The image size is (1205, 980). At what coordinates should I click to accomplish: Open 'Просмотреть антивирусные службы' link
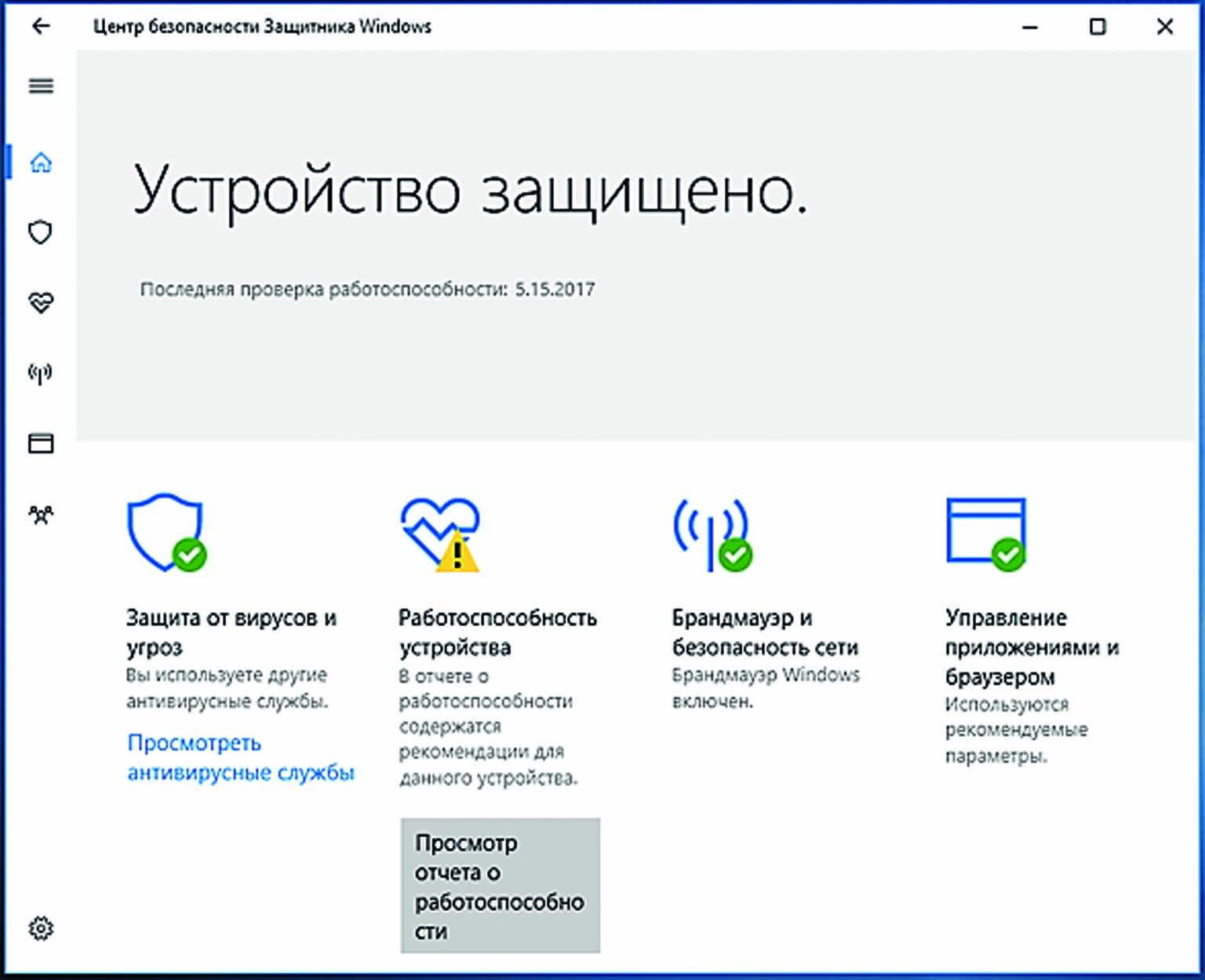tap(240, 757)
